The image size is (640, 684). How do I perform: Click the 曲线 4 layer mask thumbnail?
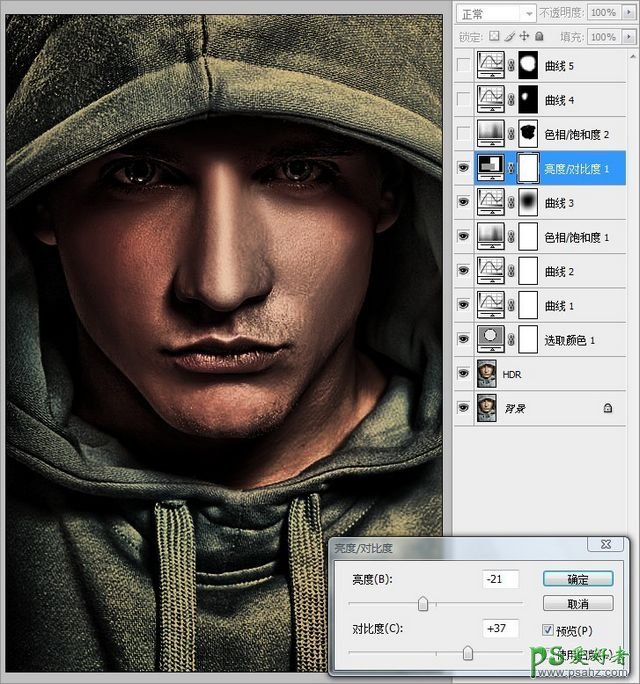pyautogui.click(x=526, y=100)
